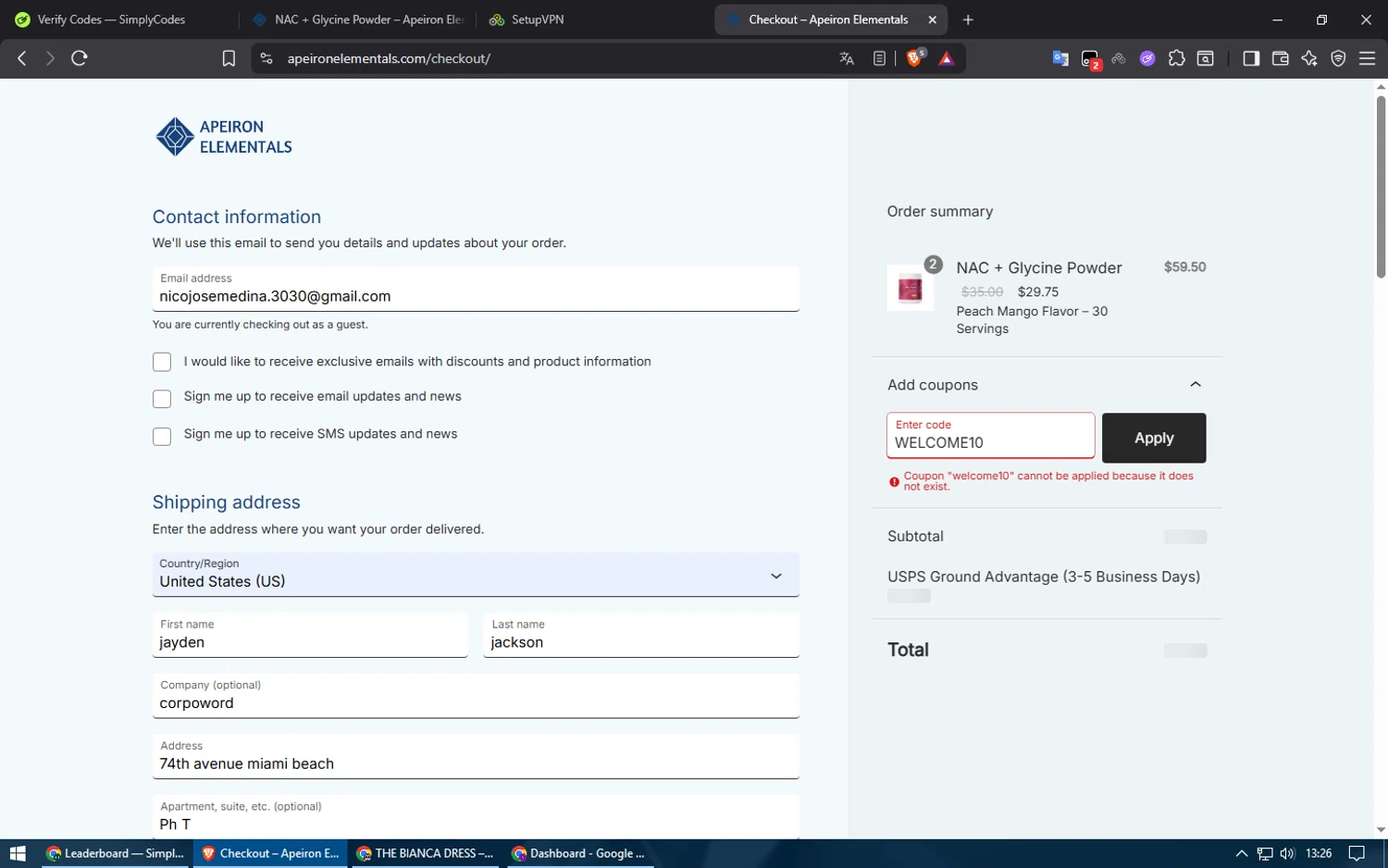Image resolution: width=1388 pixels, height=868 pixels.
Task: Open Dashboard - Google taskbar window
Action: point(580,853)
